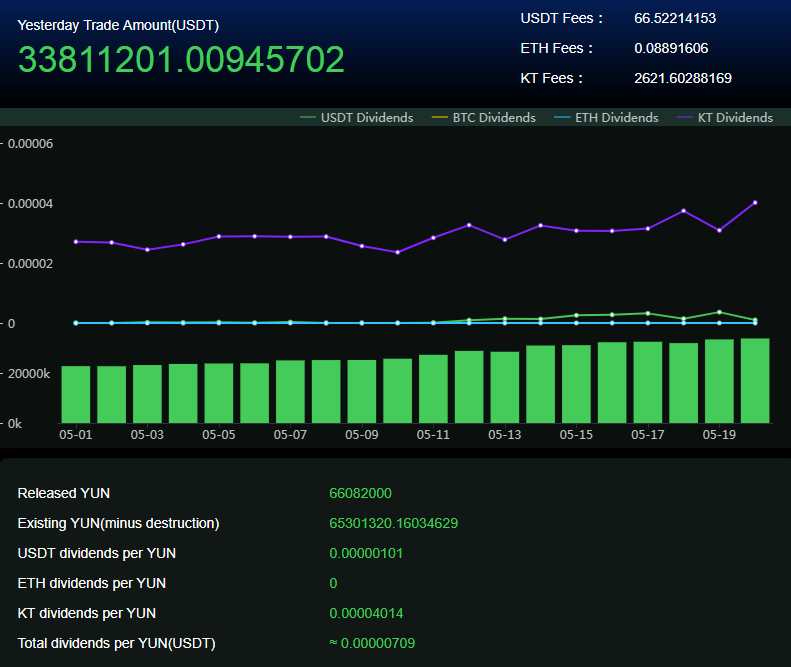The width and height of the screenshot is (791, 667).
Task: Click the Yesterday Trade Amount(USDT) heading
Action: pos(118,25)
